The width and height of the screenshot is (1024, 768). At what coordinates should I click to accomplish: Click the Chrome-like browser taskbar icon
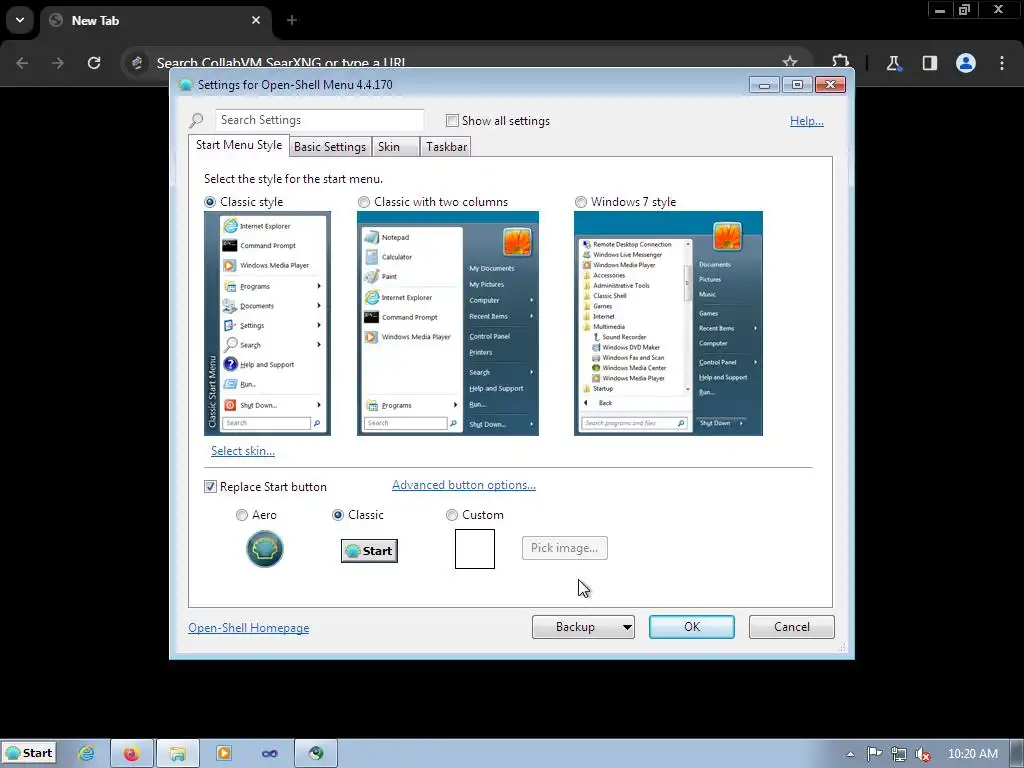[x=316, y=754]
